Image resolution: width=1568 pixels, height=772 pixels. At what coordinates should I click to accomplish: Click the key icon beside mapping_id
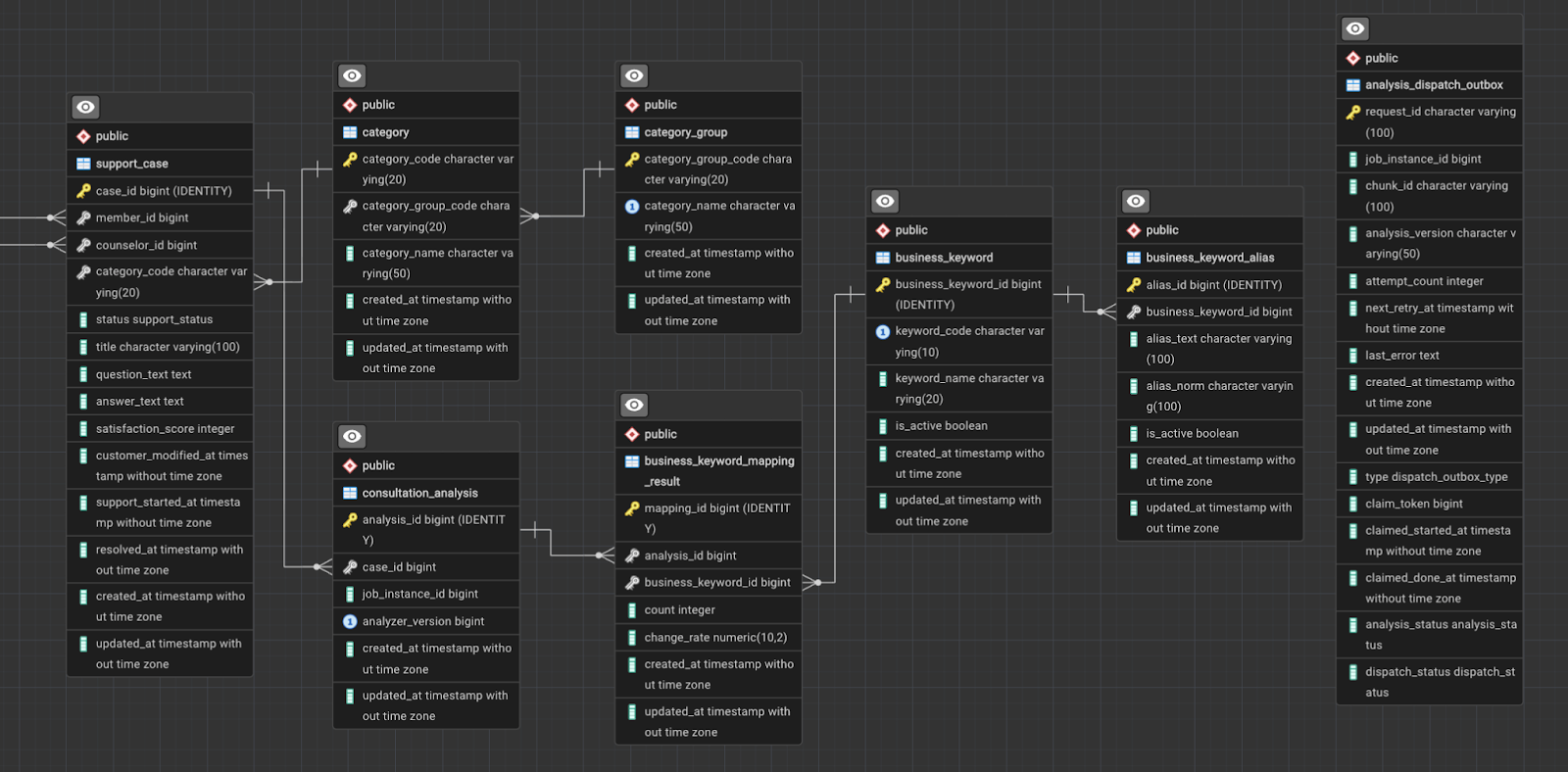(x=632, y=508)
